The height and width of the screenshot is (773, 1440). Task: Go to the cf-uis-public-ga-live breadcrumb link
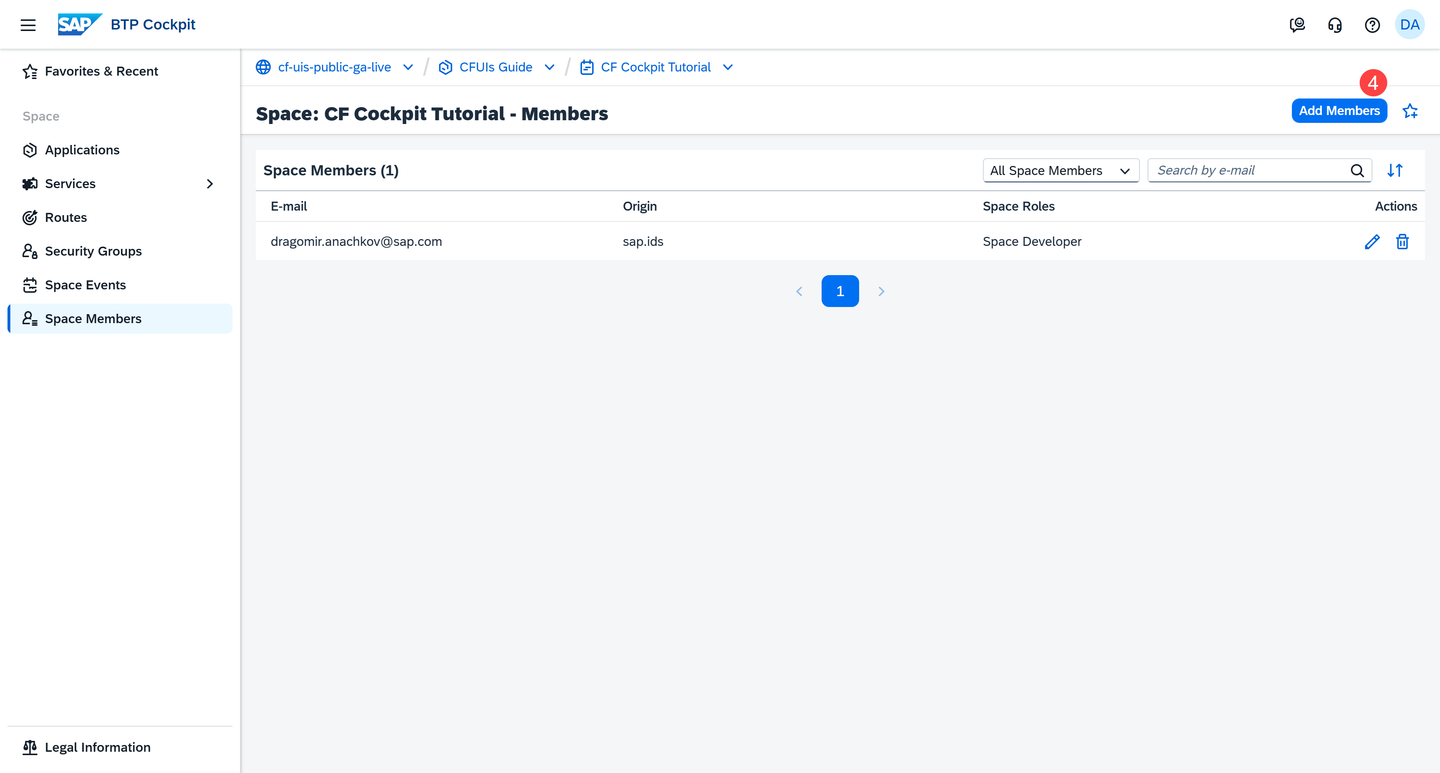click(334, 67)
